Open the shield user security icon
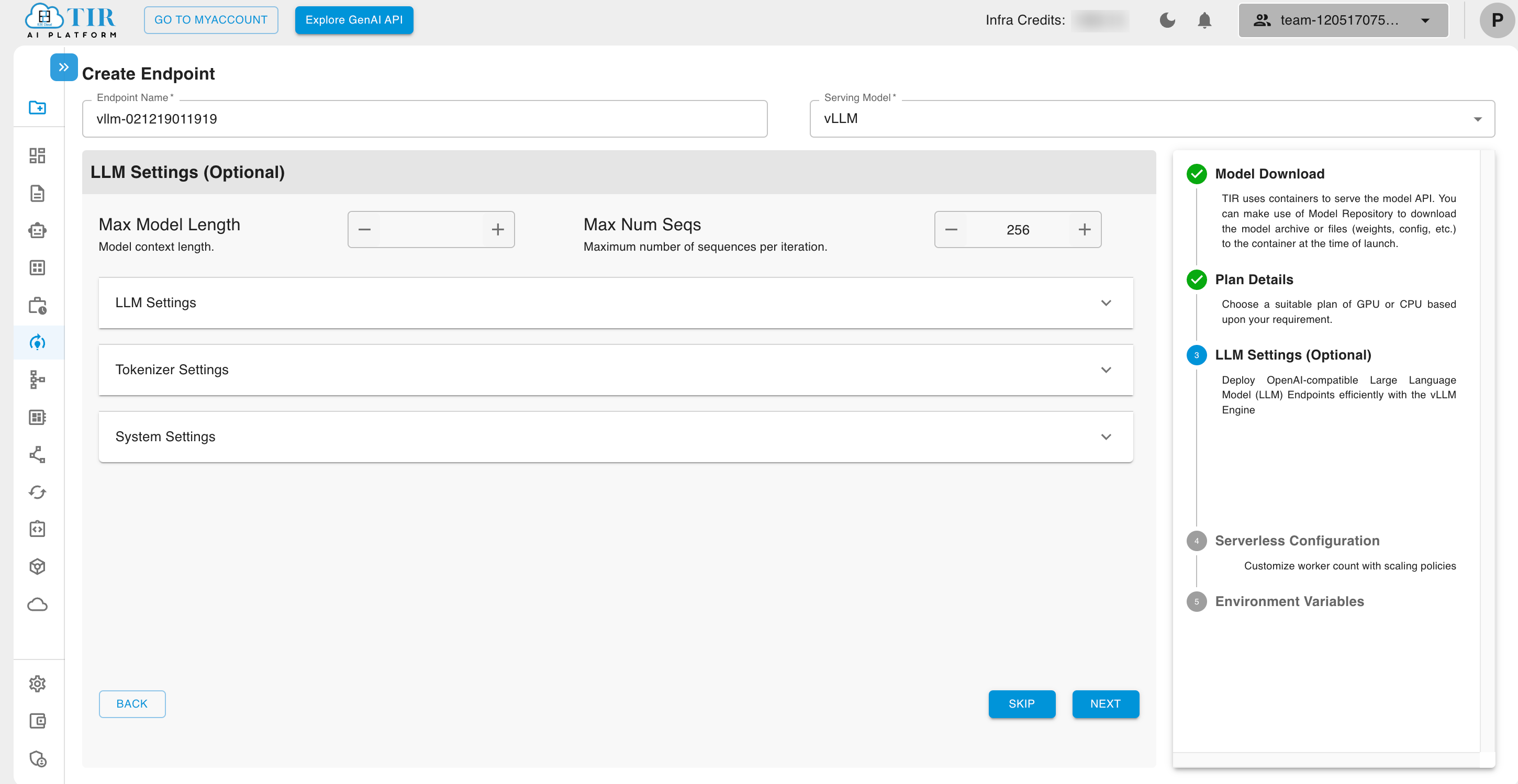Image resolution: width=1518 pixels, height=784 pixels. tap(37, 759)
